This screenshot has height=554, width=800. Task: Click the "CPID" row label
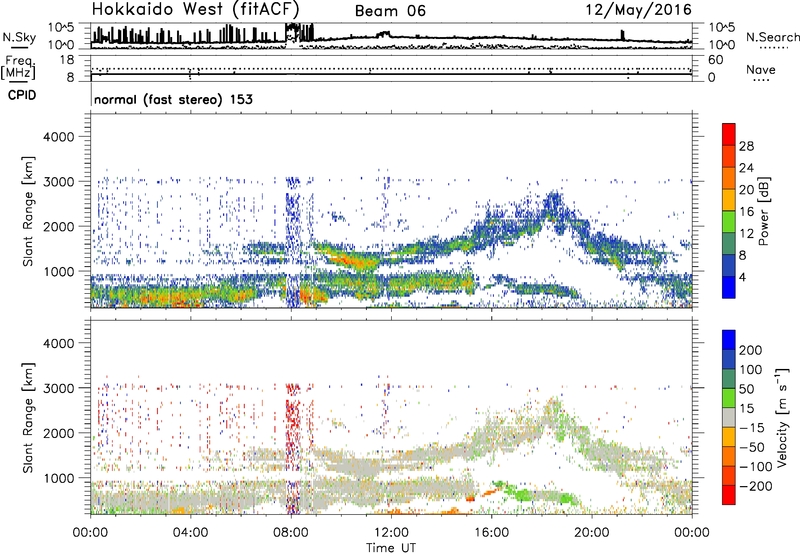click(22, 95)
